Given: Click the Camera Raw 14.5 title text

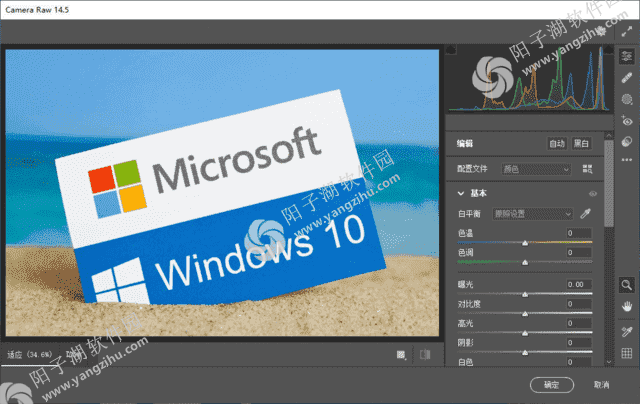Looking at the screenshot, I should pyautogui.click(x=37, y=10).
